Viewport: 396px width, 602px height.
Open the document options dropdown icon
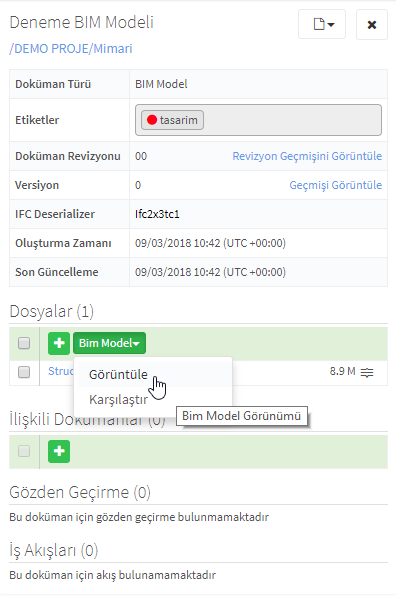322,25
